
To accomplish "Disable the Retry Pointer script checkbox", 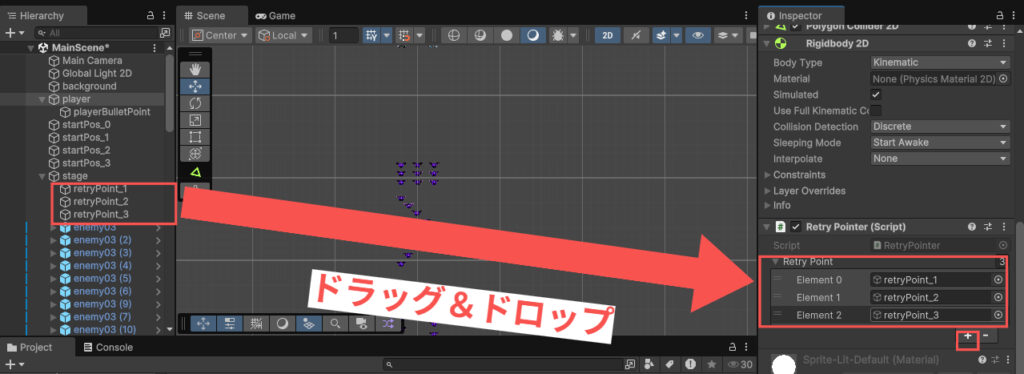I will click(x=795, y=226).
